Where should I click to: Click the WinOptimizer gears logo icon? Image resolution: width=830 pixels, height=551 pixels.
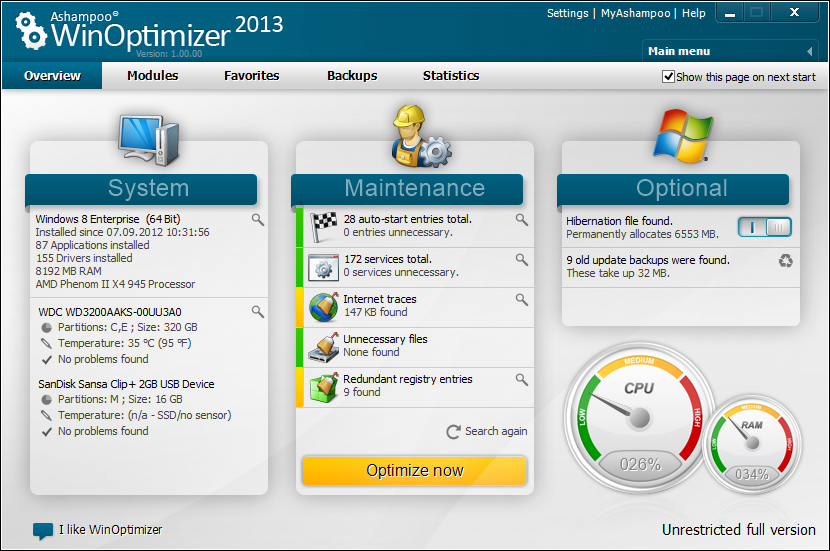[31, 31]
